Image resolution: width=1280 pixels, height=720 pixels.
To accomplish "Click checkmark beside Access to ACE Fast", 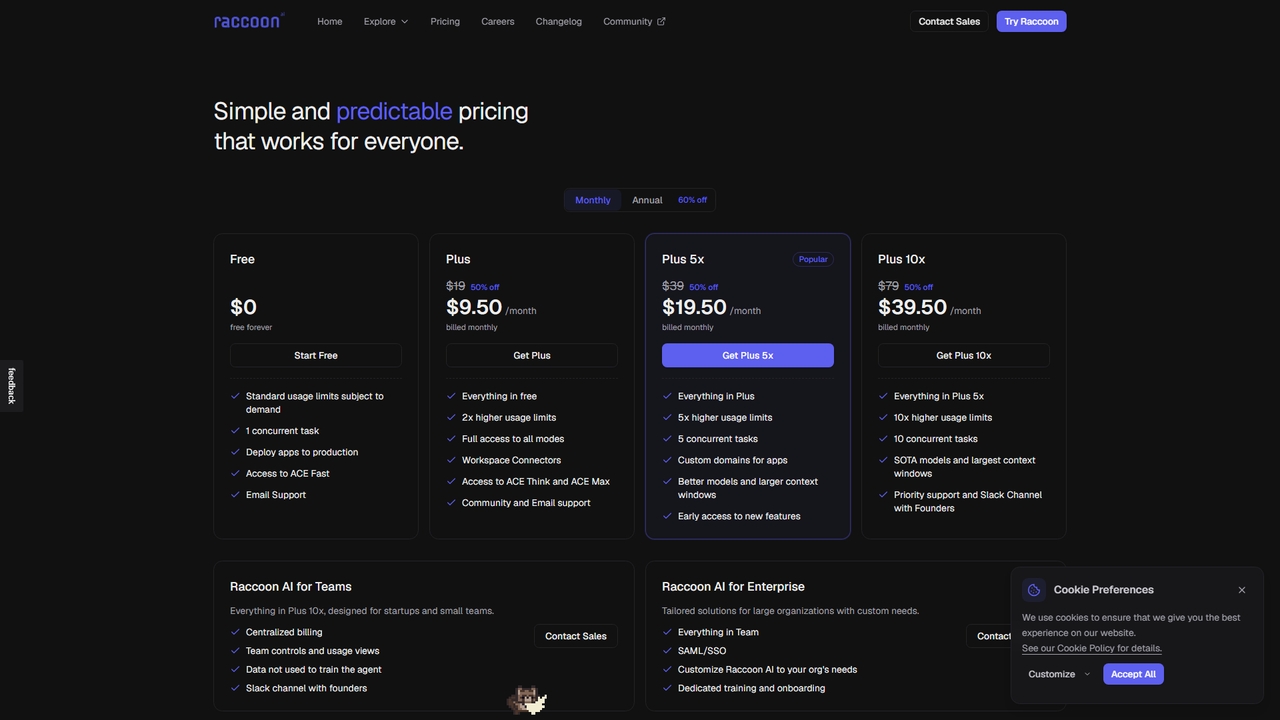I will (235, 473).
